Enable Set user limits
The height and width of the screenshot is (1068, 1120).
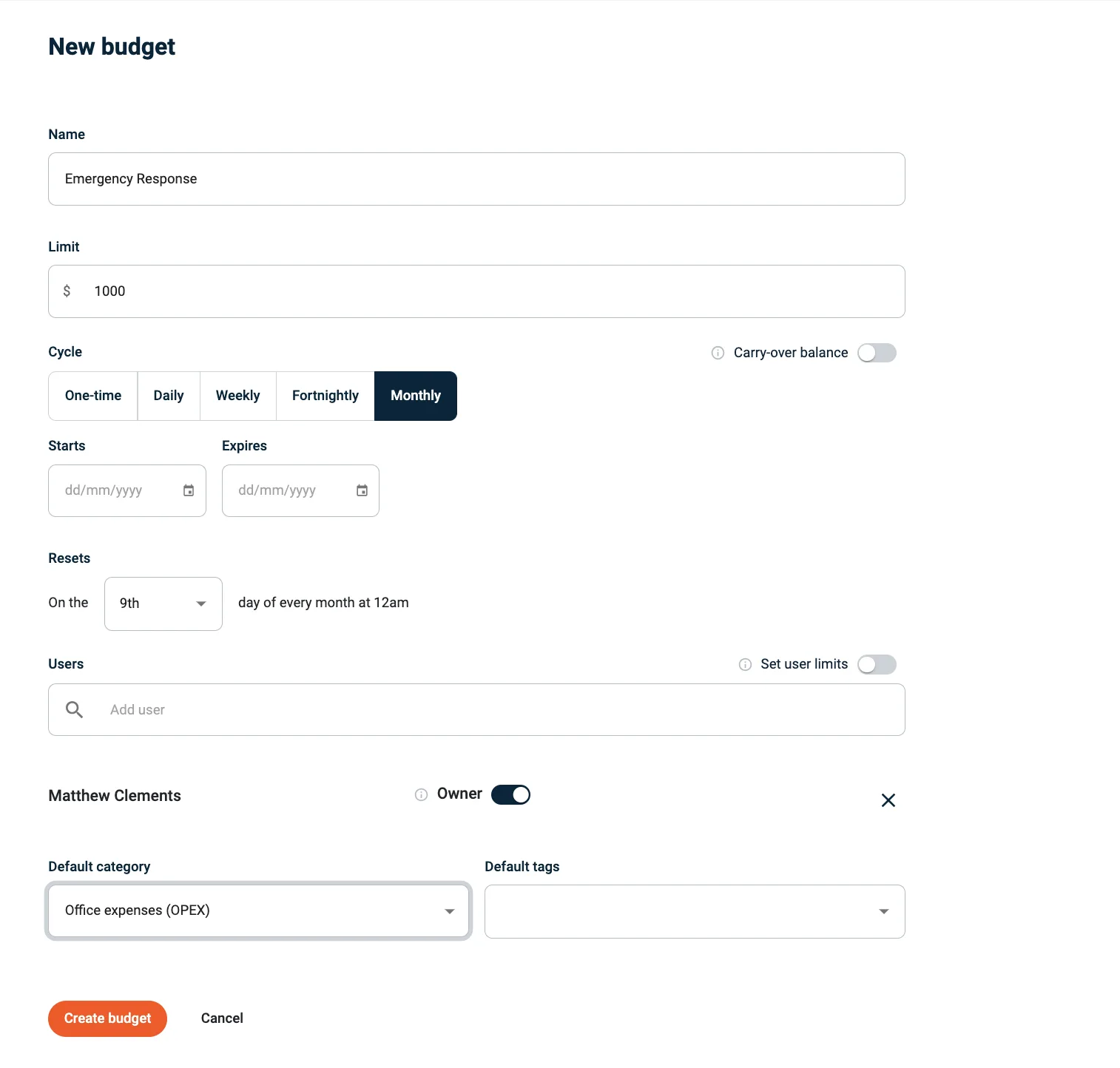click(877, 664)
